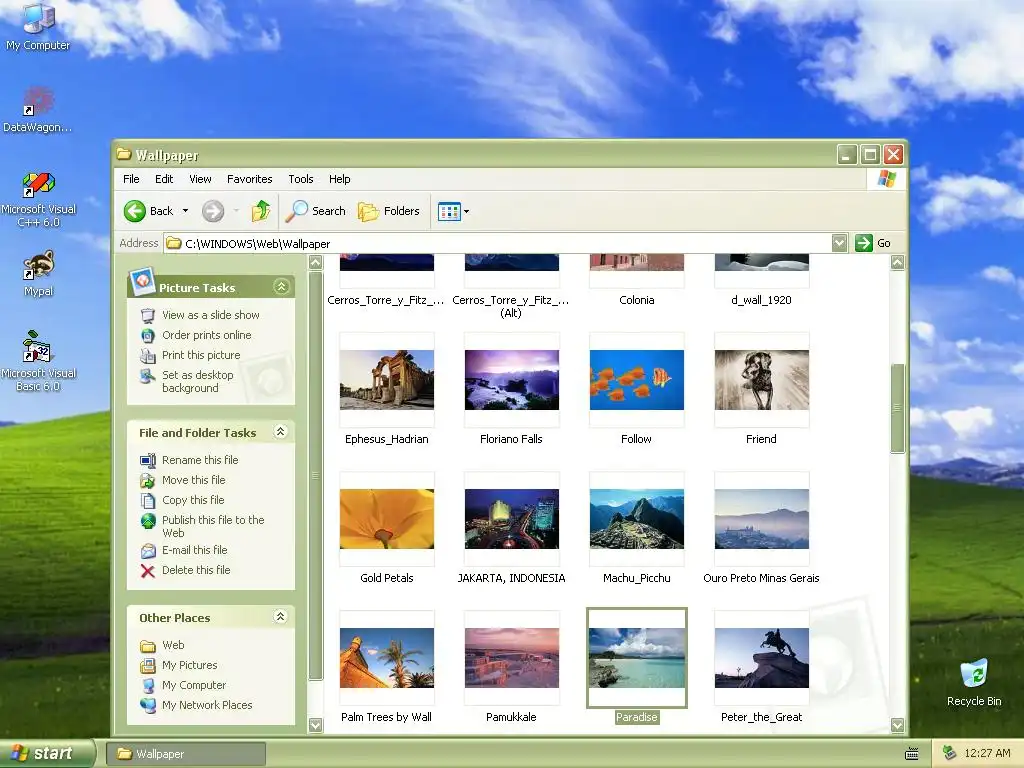Select the Floriano Falls thumbnail

511,379
